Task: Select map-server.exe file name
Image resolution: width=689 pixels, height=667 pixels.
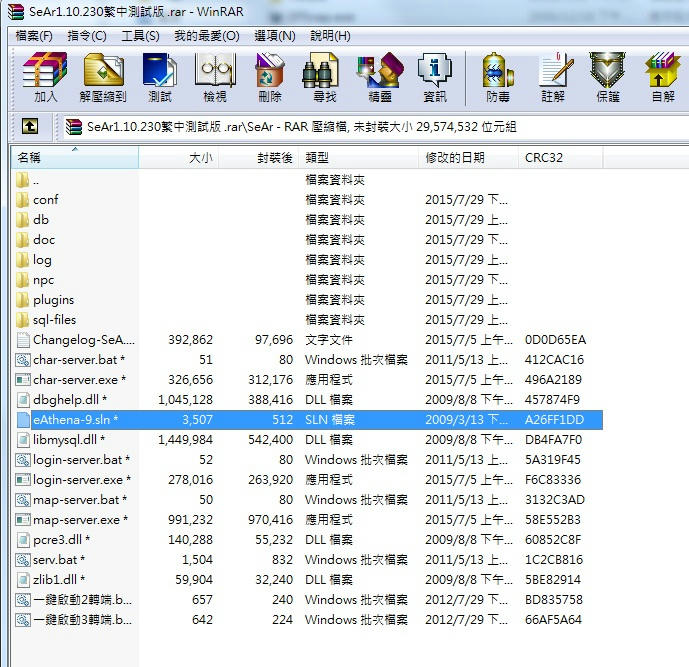Action: [x=80, y=520]
